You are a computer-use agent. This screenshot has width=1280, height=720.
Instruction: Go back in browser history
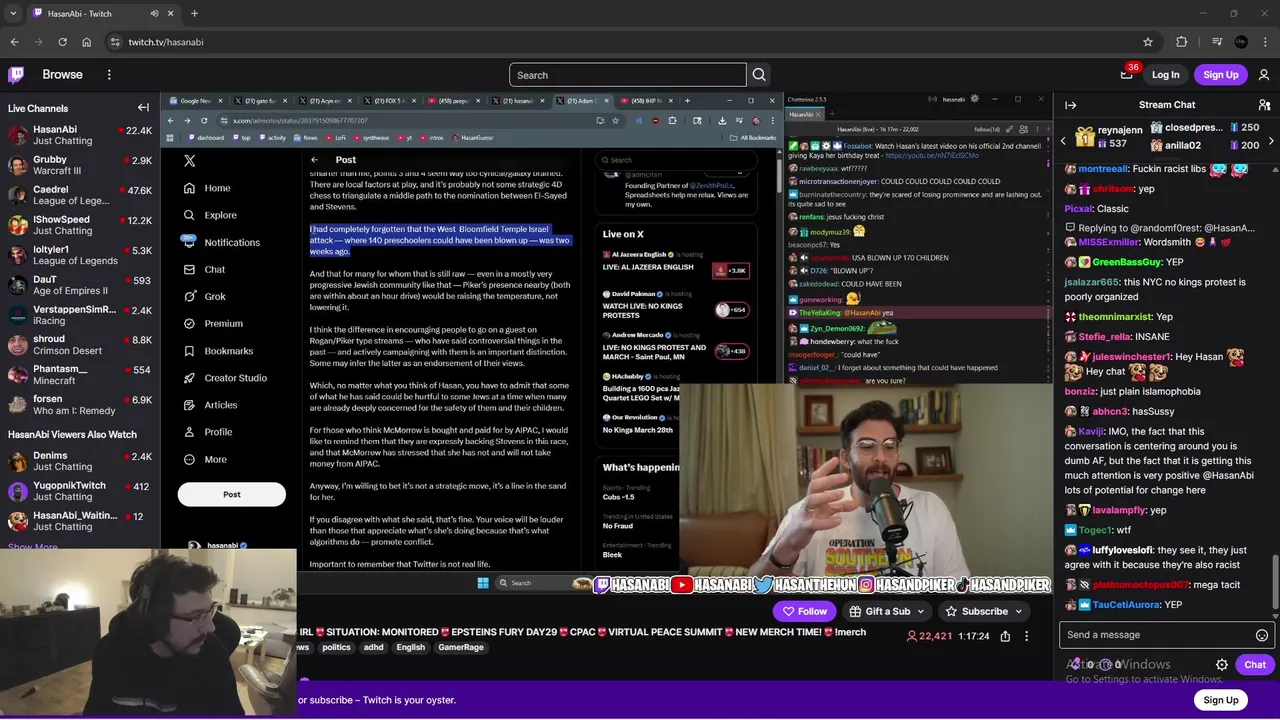point(14,42)
